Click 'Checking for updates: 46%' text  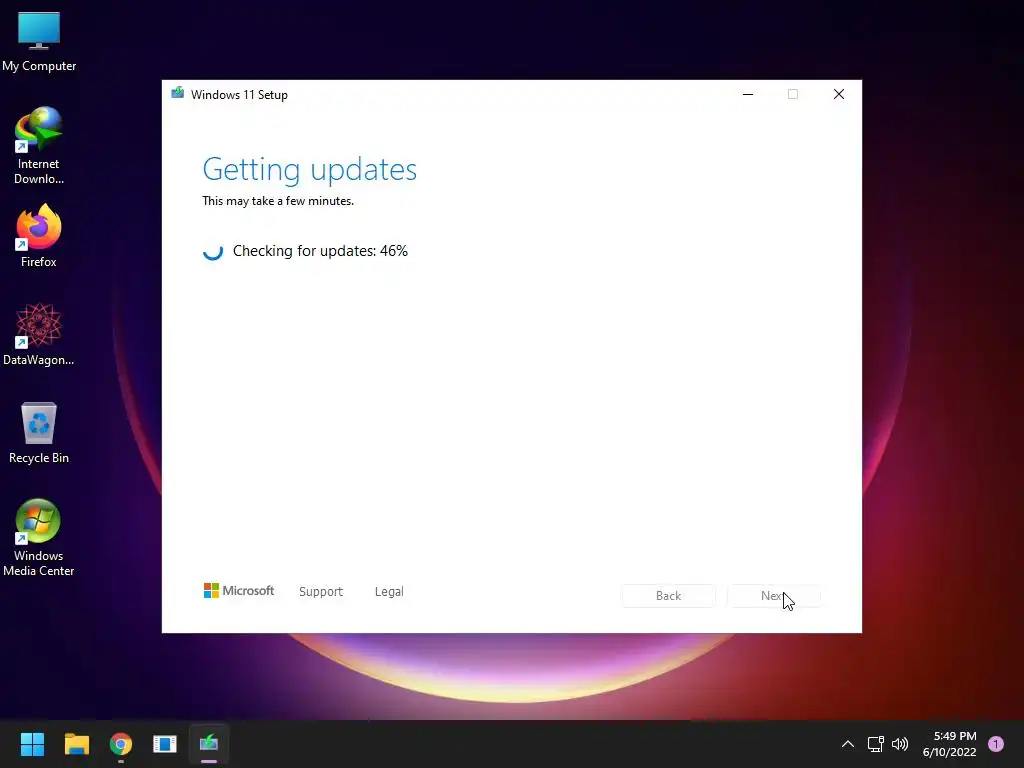pos(320,251)
